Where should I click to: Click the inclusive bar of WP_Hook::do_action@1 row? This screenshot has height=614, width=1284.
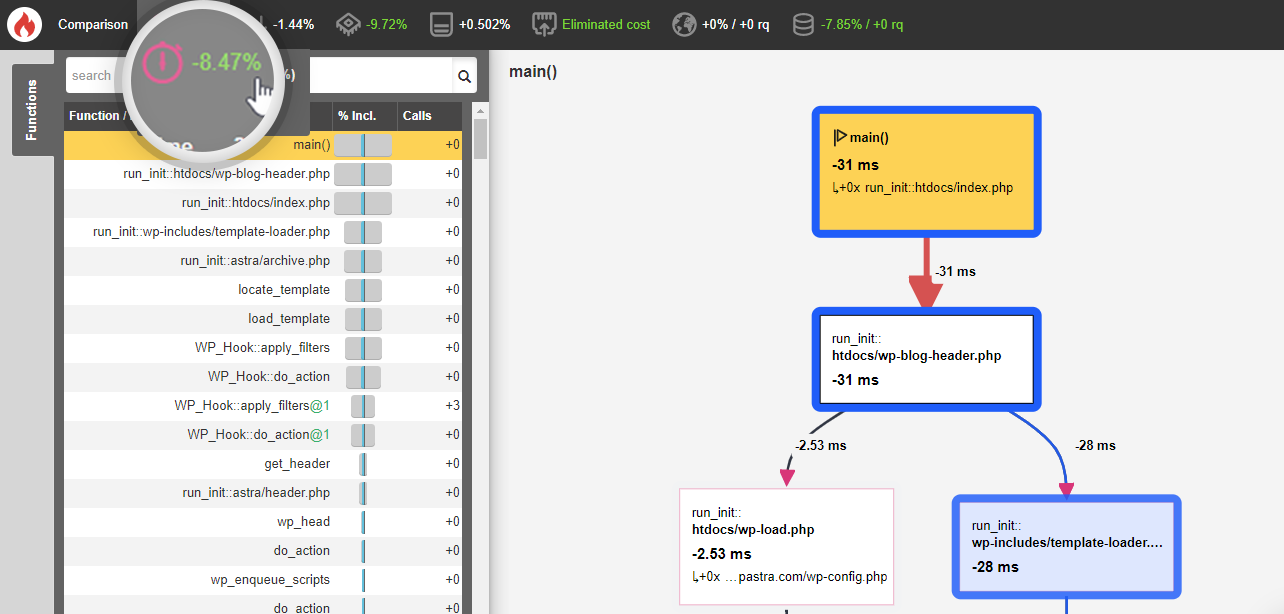click(x=363, y=435)
